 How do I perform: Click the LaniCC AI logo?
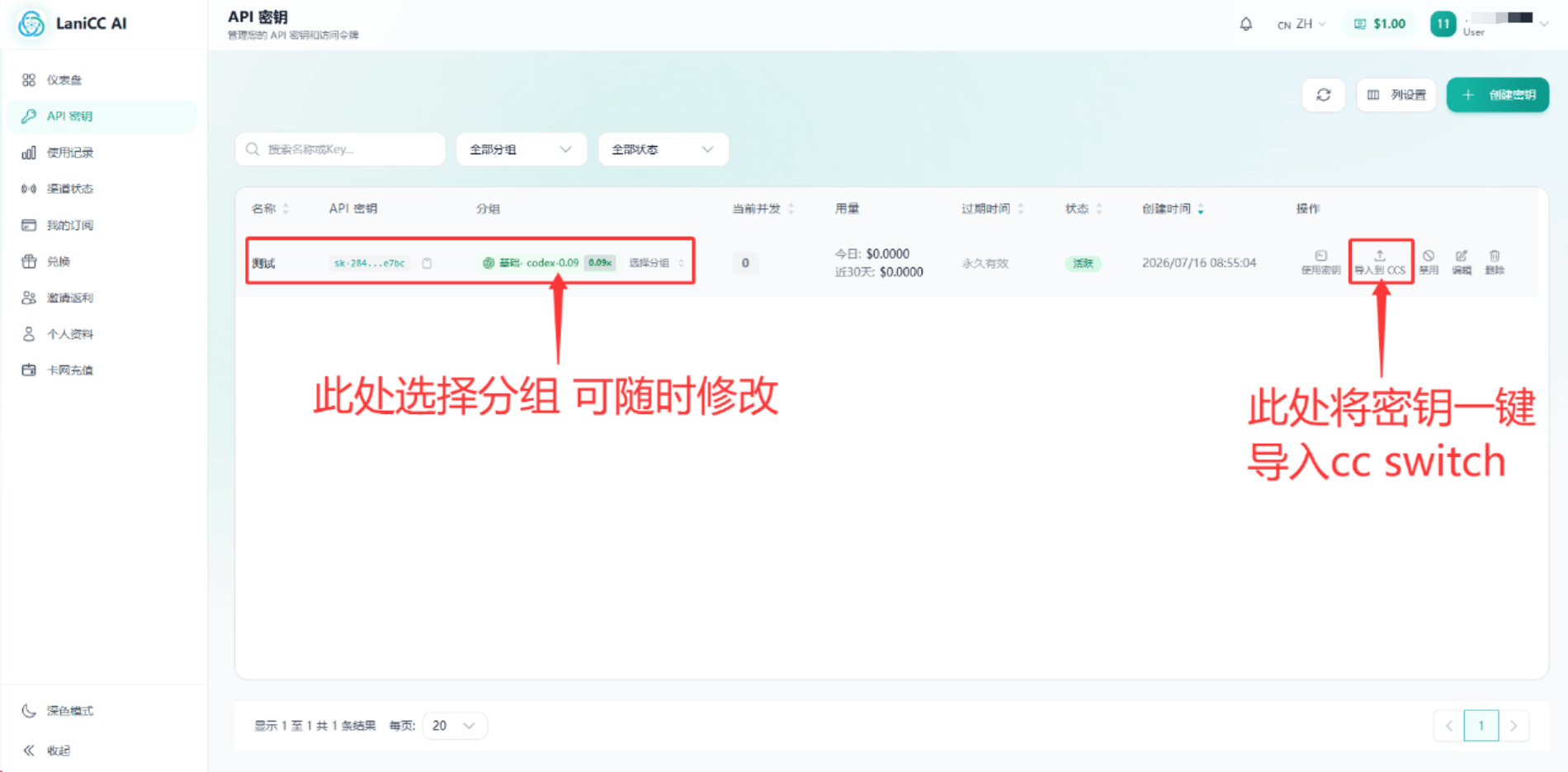31,24
